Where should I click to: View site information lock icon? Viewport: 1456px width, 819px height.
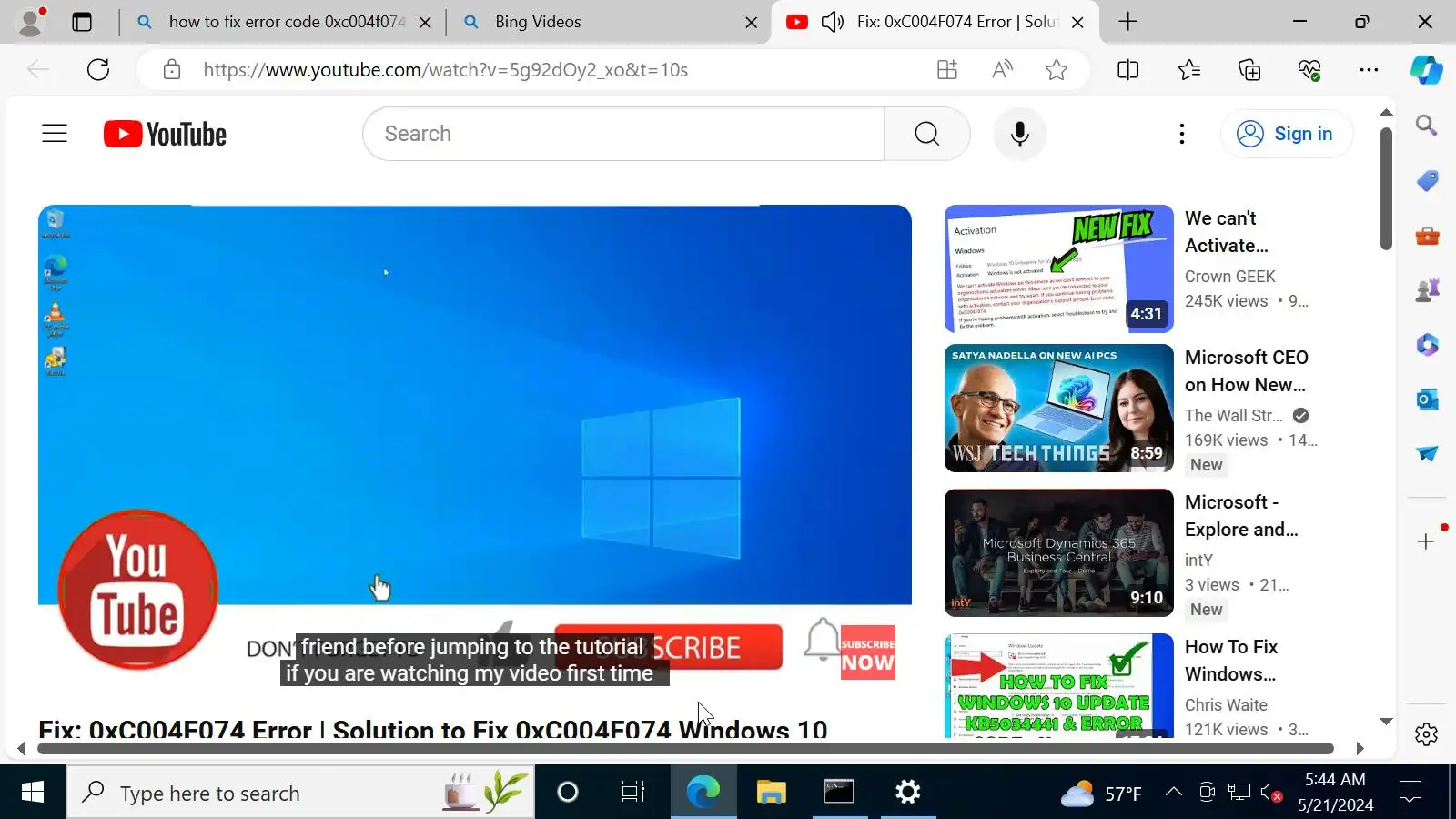click(x=172, y=70)
